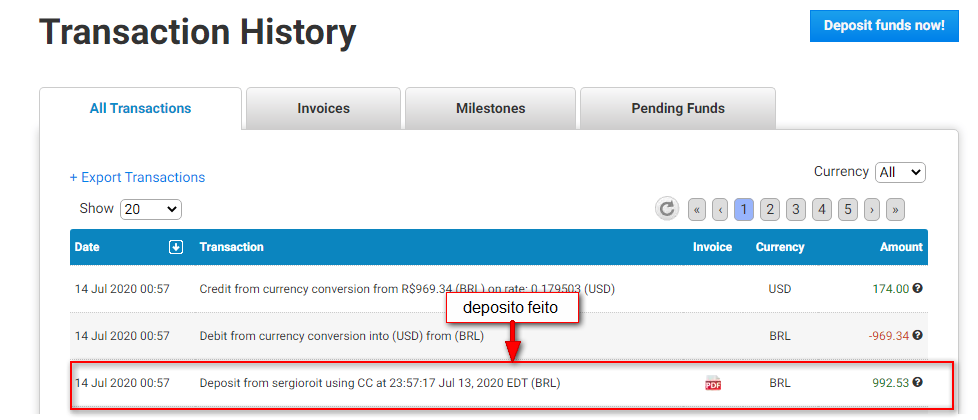Go to page 3 of transactions
The height and width of the screenshot is (420, 978).
tap(795, 209)
